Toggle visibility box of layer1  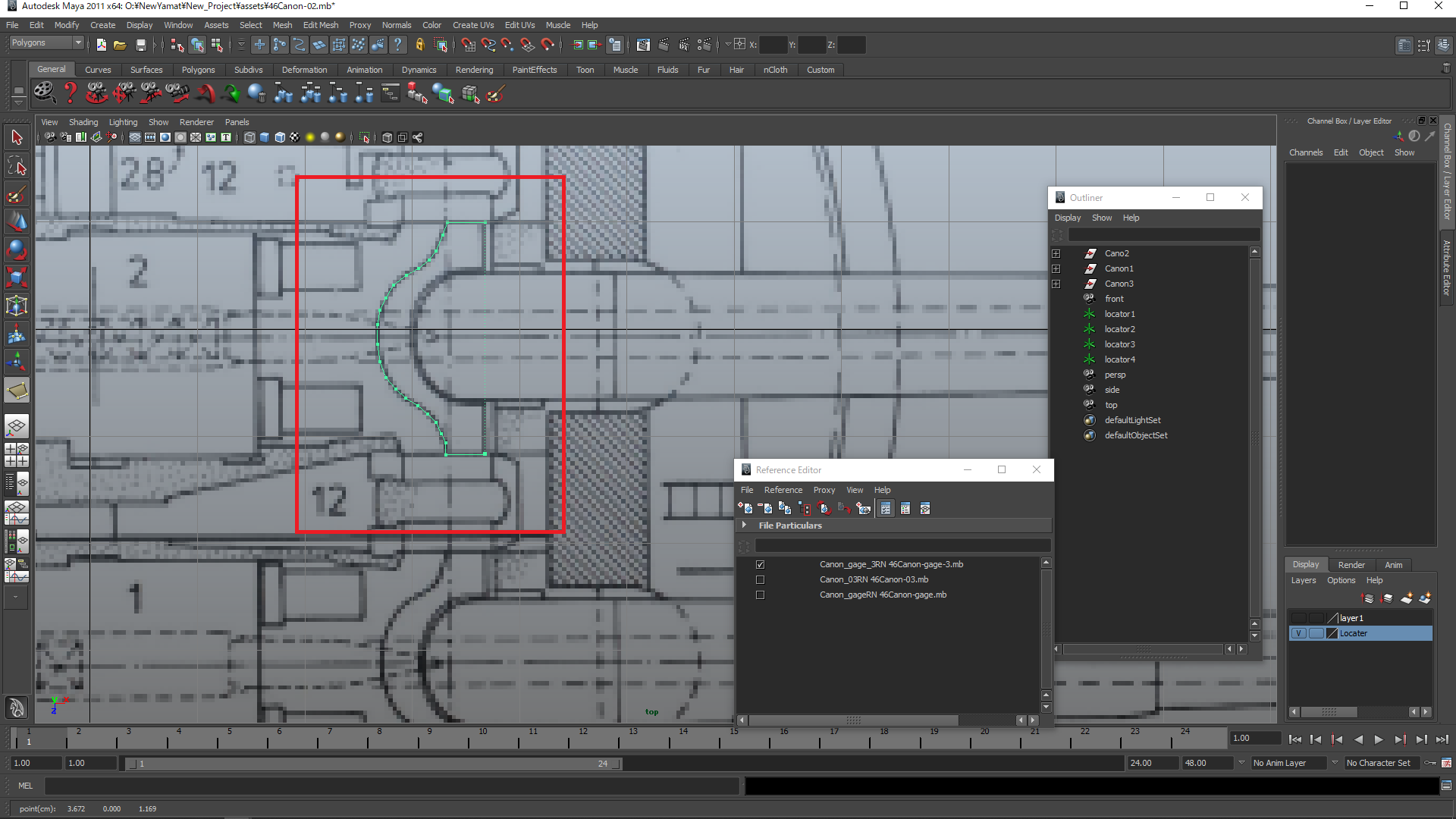1298,619
